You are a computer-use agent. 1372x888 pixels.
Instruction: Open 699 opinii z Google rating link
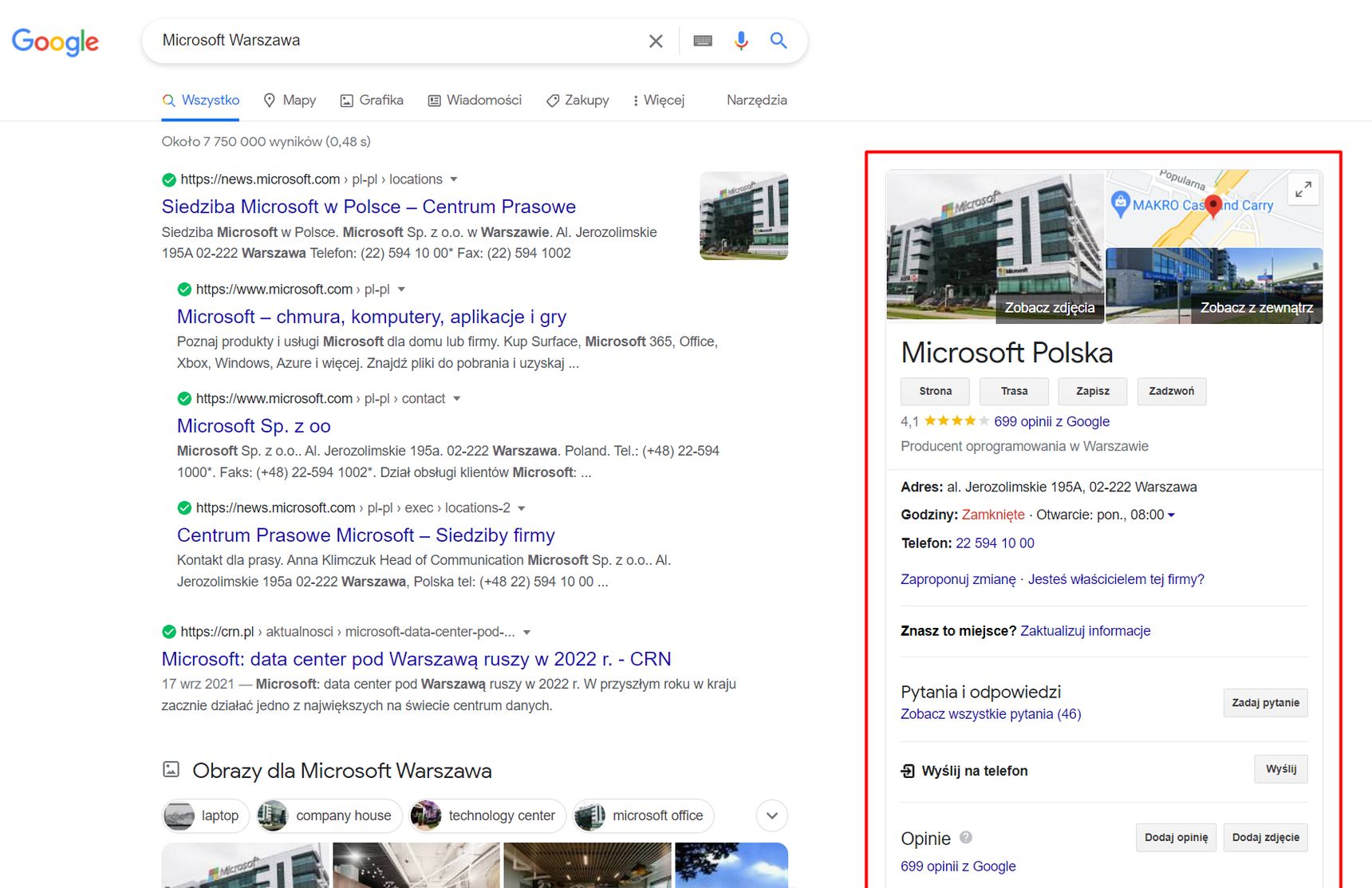point(1051,422)
